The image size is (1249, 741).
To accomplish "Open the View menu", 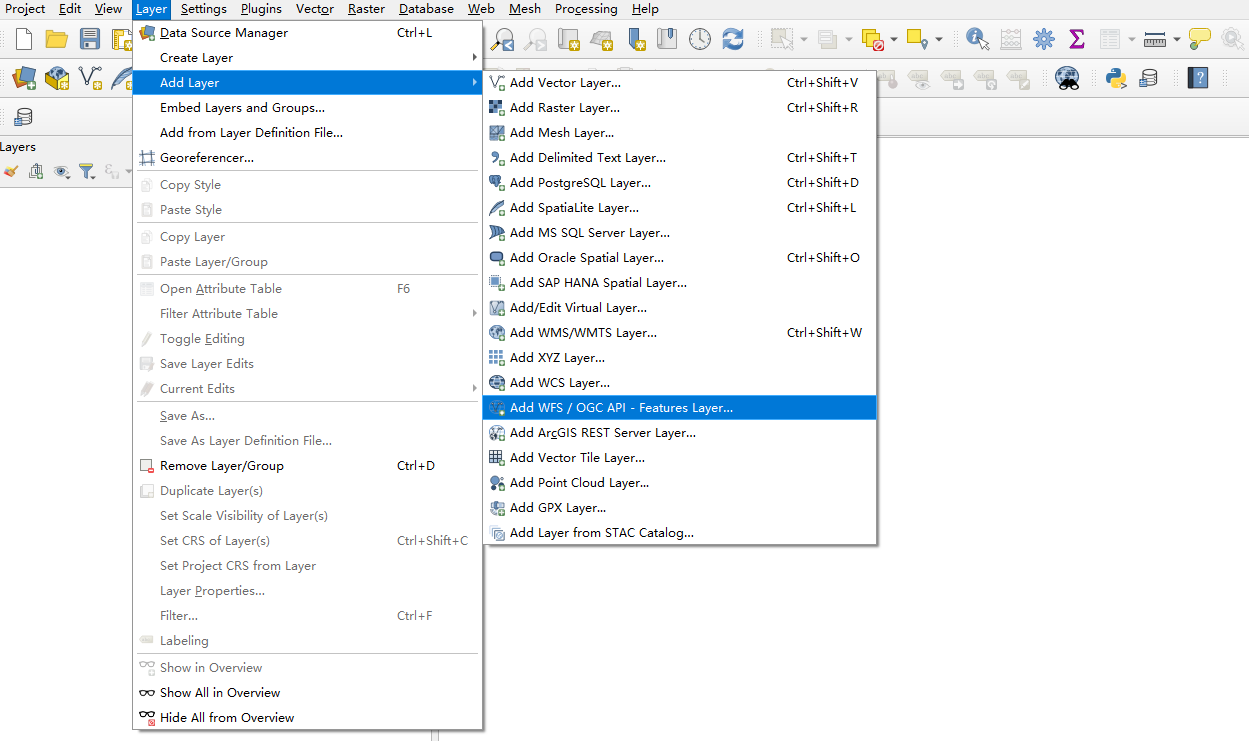I will click(108, 9).
